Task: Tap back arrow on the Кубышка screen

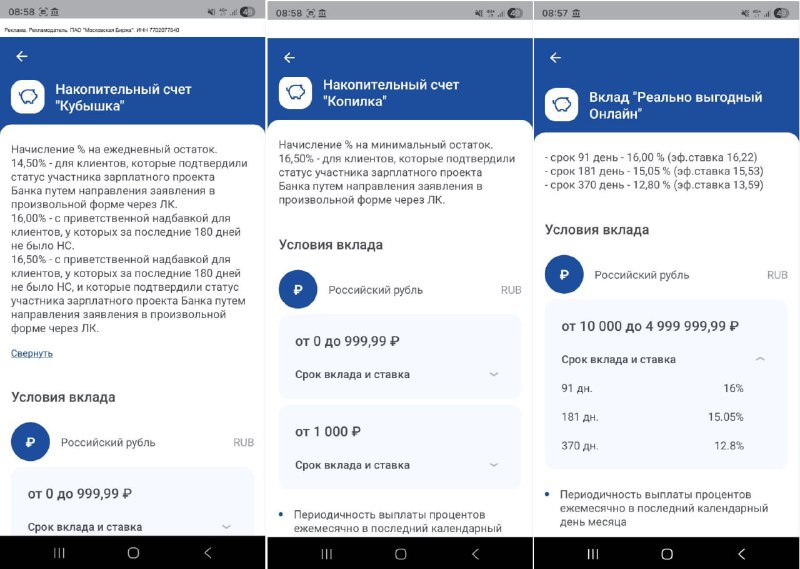Action: tap(22, 57)
